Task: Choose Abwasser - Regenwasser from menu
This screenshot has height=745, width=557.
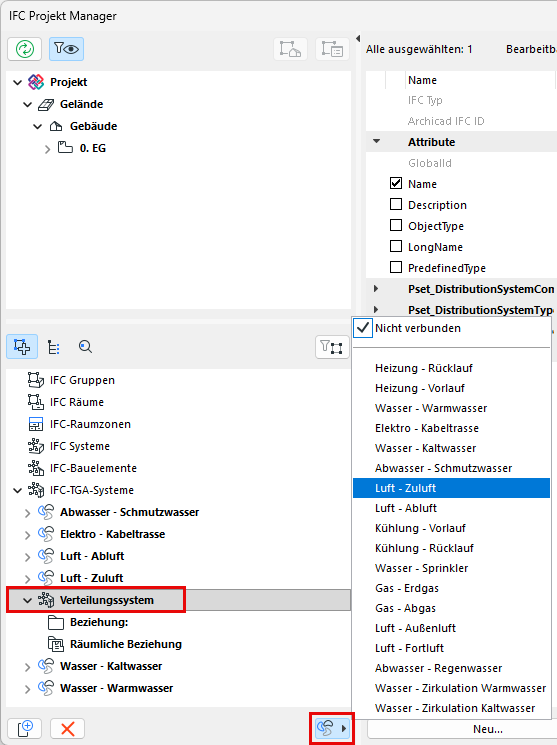Action: [451, 668]
